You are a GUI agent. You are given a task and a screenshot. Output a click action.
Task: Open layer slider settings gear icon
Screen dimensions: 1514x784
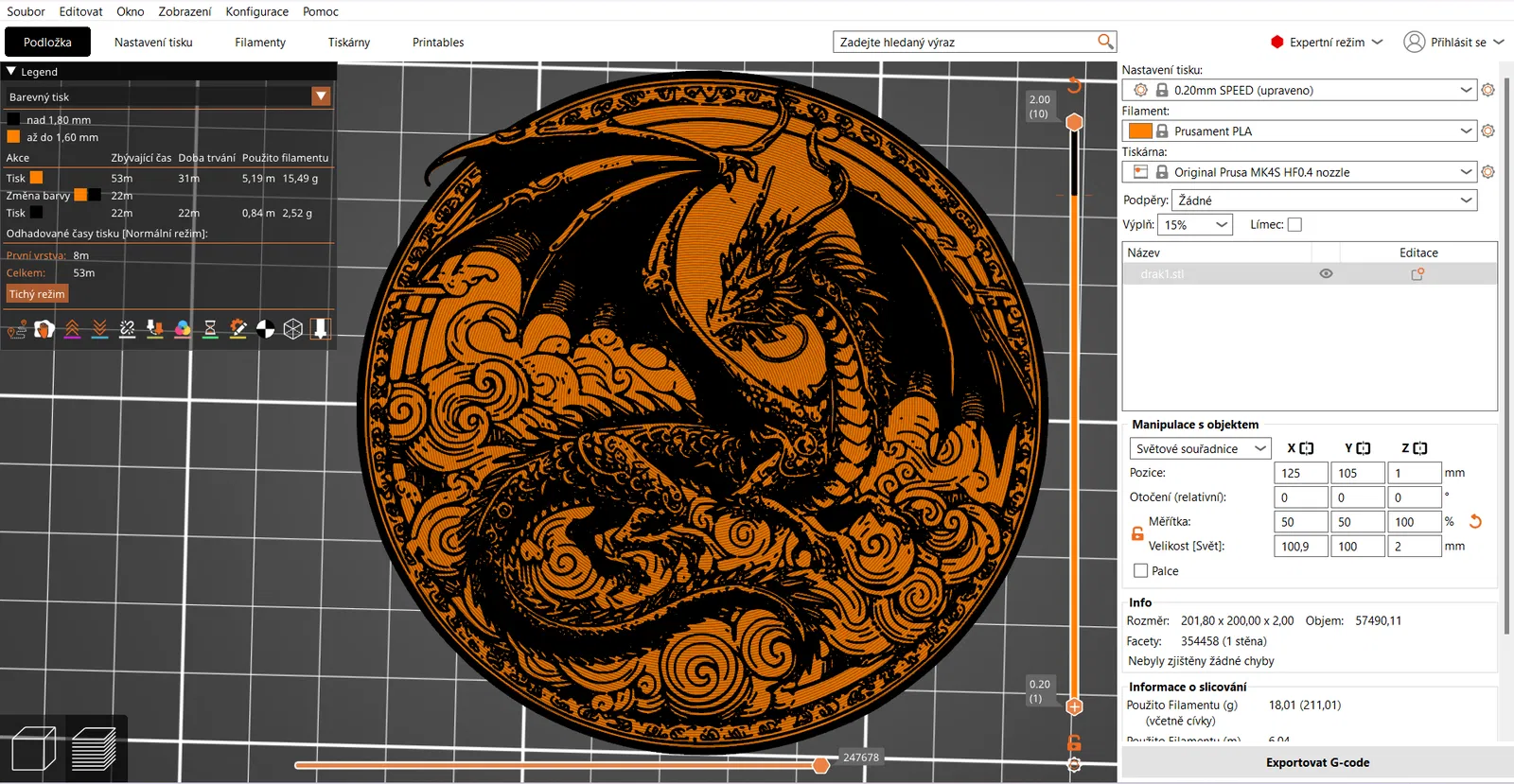1074,764
